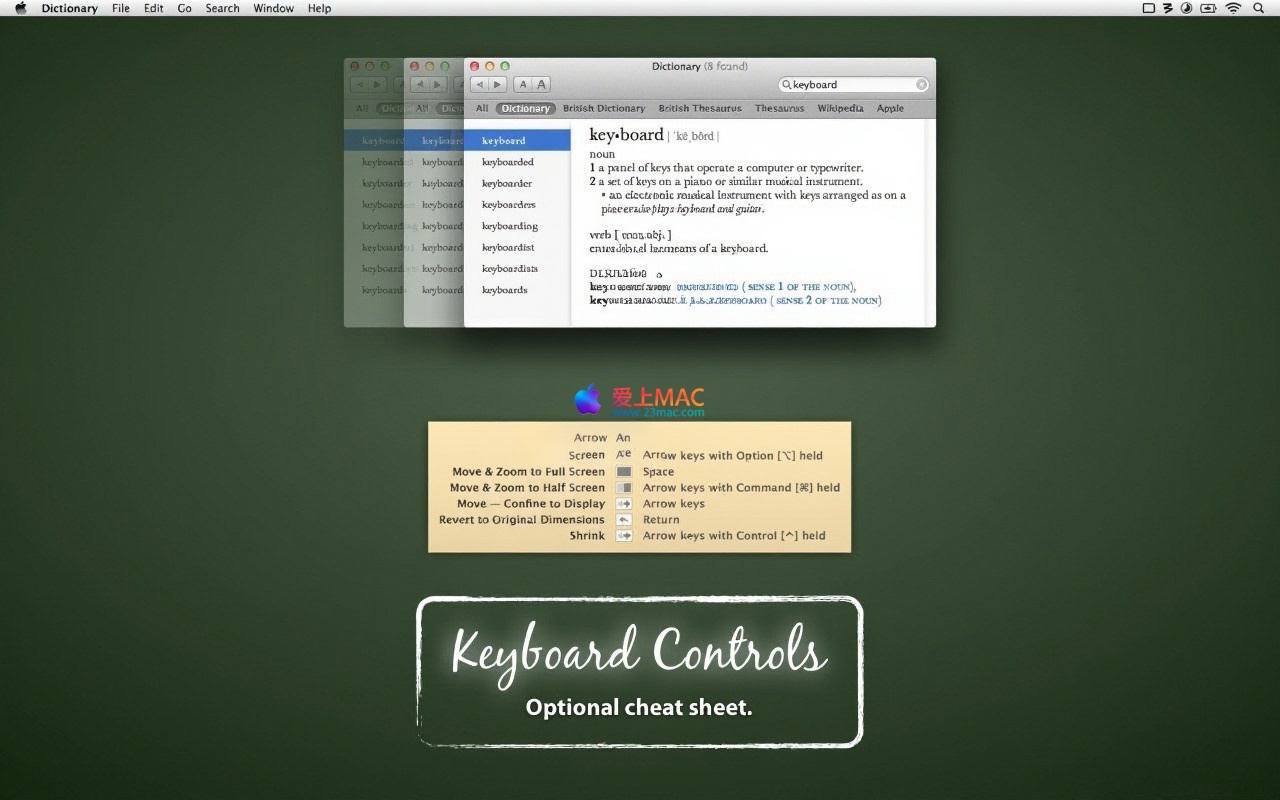The image size is (1280, 800).
Task: Click the 'sense 1 of the noun' link
Action: (800, 286)
